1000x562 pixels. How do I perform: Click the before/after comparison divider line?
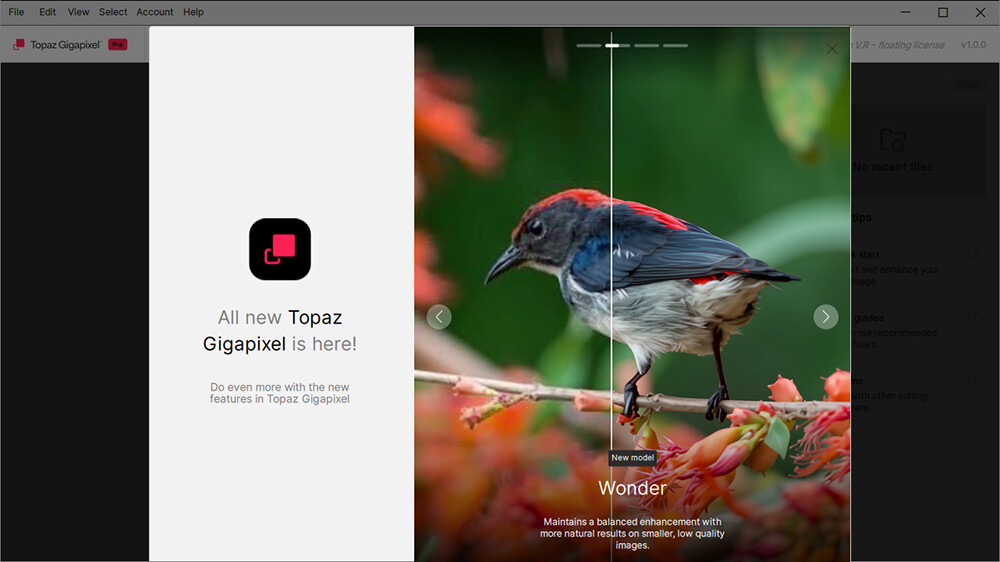612,250
